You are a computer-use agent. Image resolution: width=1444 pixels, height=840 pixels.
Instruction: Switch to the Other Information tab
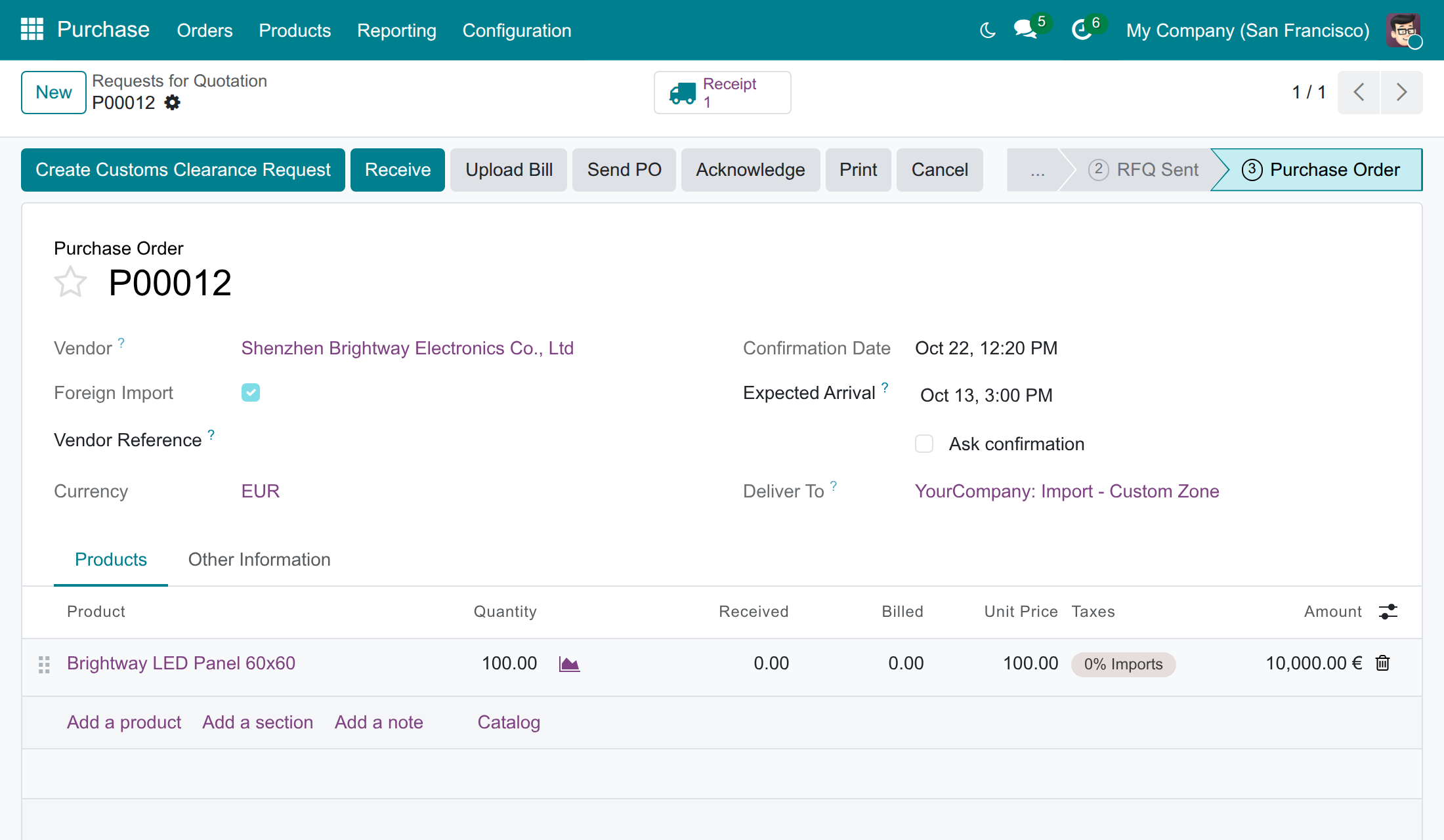[x=259, y=560]
